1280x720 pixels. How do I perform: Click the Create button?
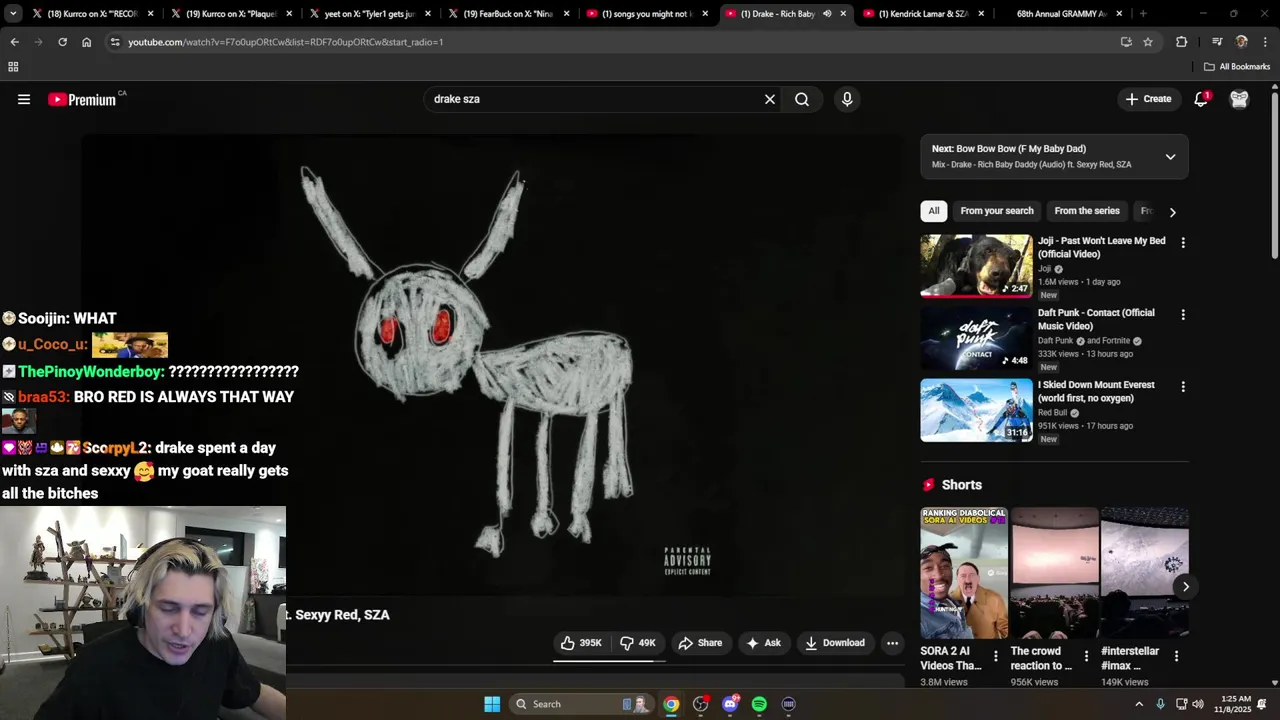[x=1148, y=99]
